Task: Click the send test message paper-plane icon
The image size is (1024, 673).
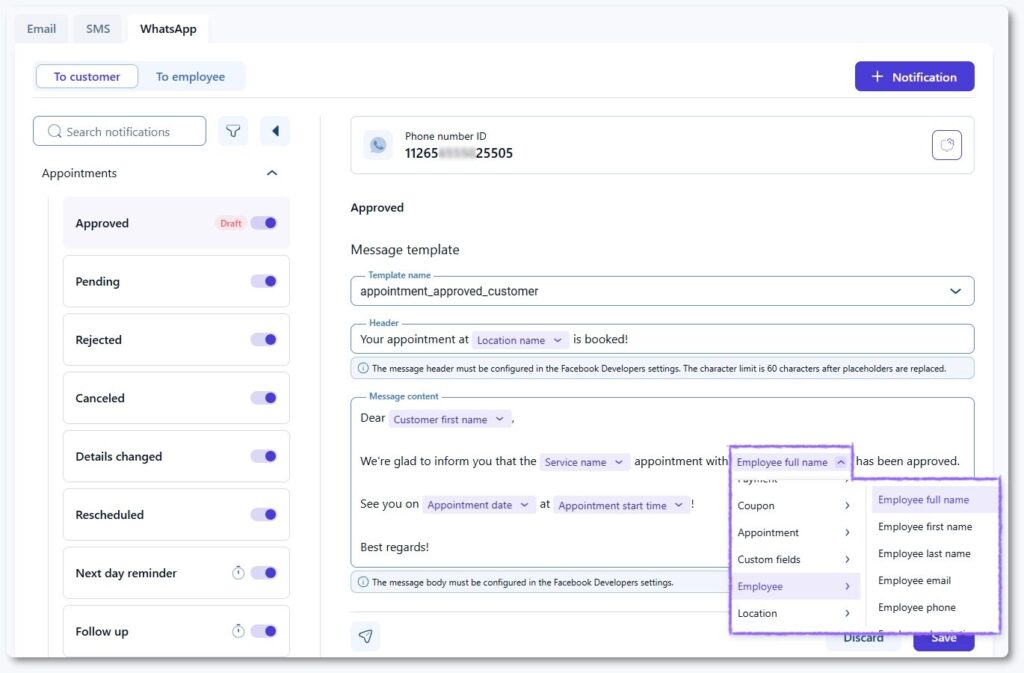Action: (365, 636)
